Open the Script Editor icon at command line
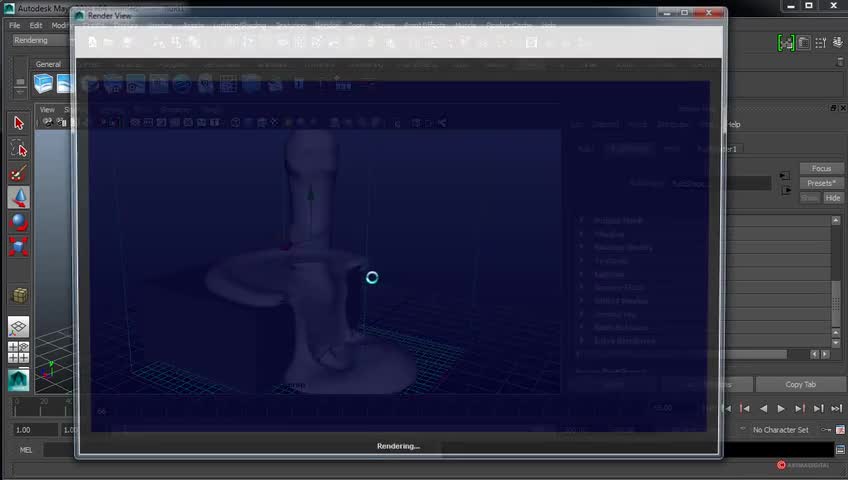Screen dimensions: 848x480 tap(840, 450)
